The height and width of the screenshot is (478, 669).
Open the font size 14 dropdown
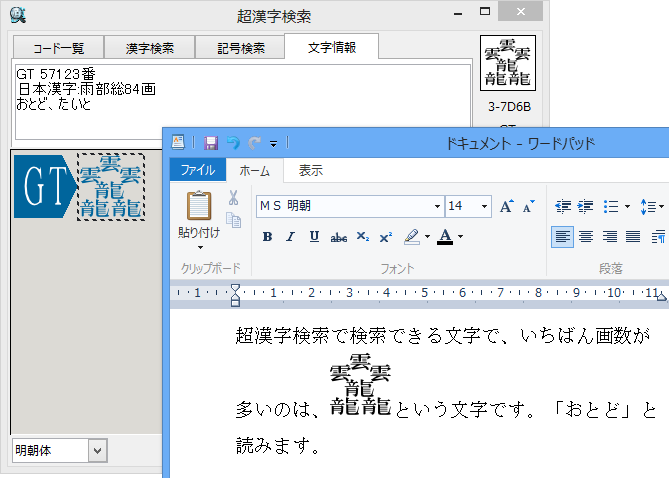coord(485,206)
